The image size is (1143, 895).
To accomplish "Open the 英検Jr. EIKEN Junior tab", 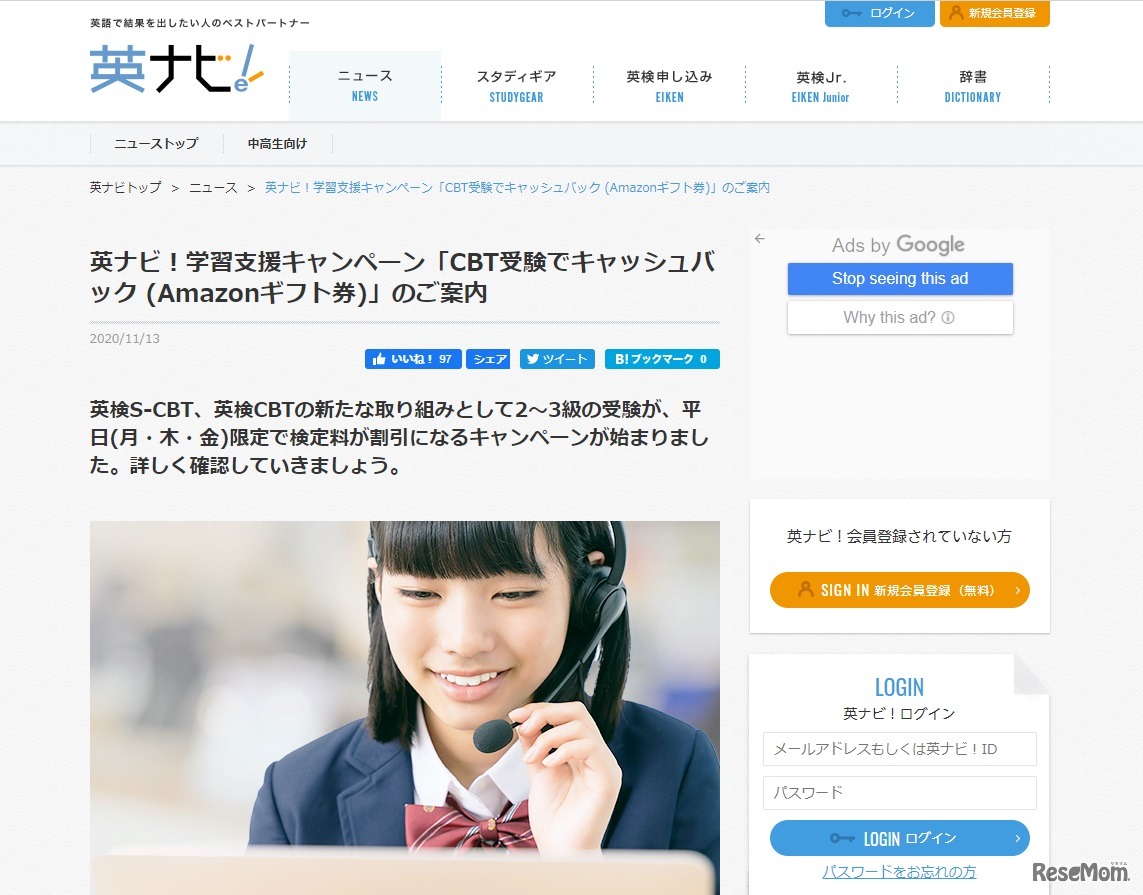I will (821, 86).
